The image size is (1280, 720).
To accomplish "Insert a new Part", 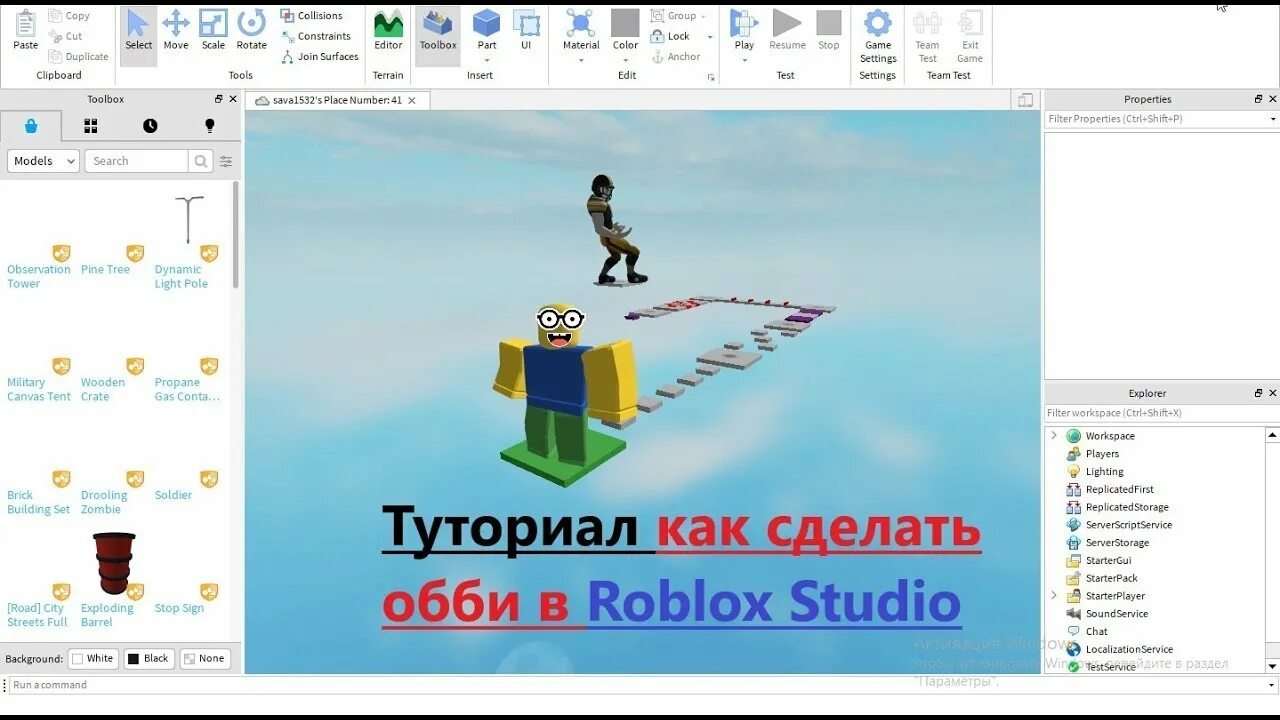I will 486,31.
